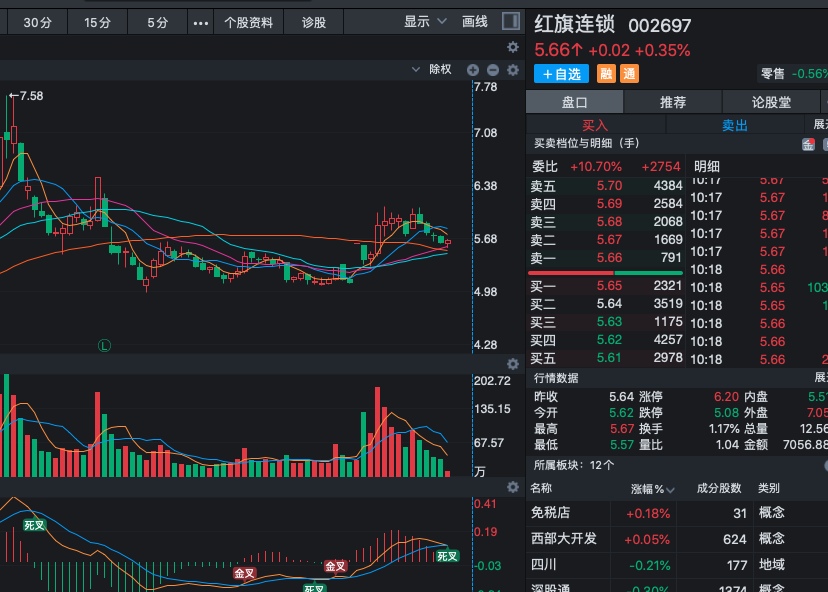Open the 个股资料 page
The image size is (828, 592).
tap(248, 23)
